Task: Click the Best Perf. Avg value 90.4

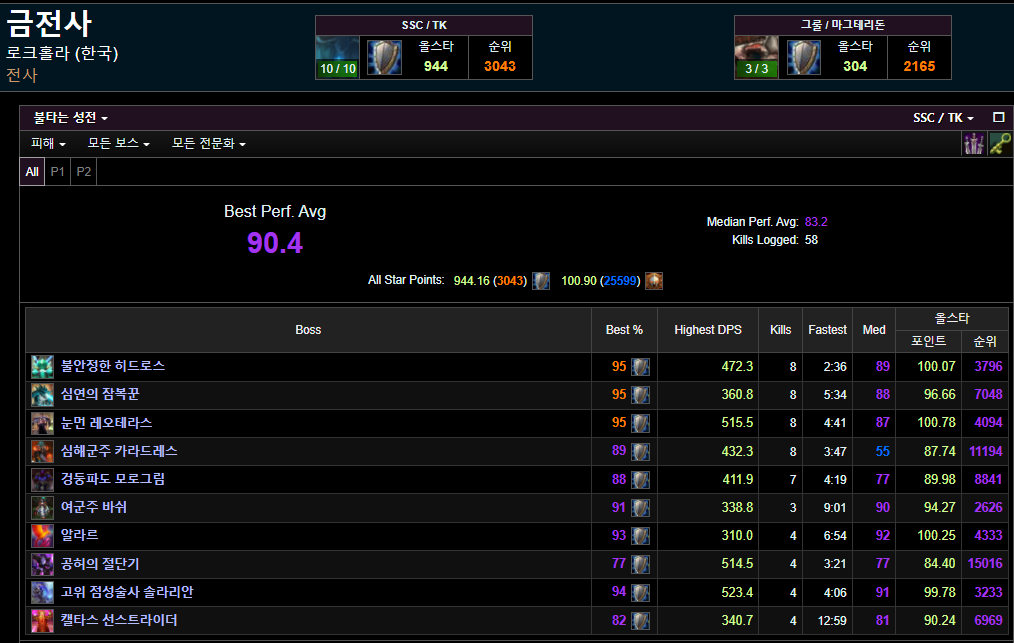Action: [x=275, y=243]
